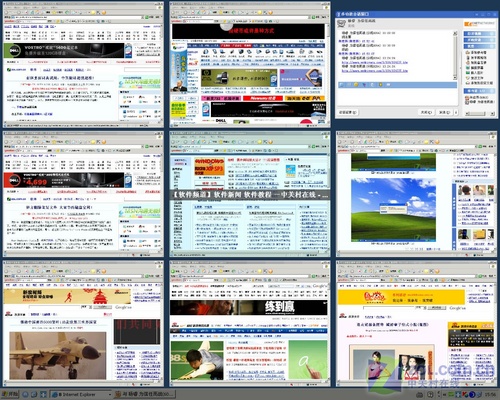
Task: Click the large Windows XP Bliss desktop image
Action: coord(393,210)
